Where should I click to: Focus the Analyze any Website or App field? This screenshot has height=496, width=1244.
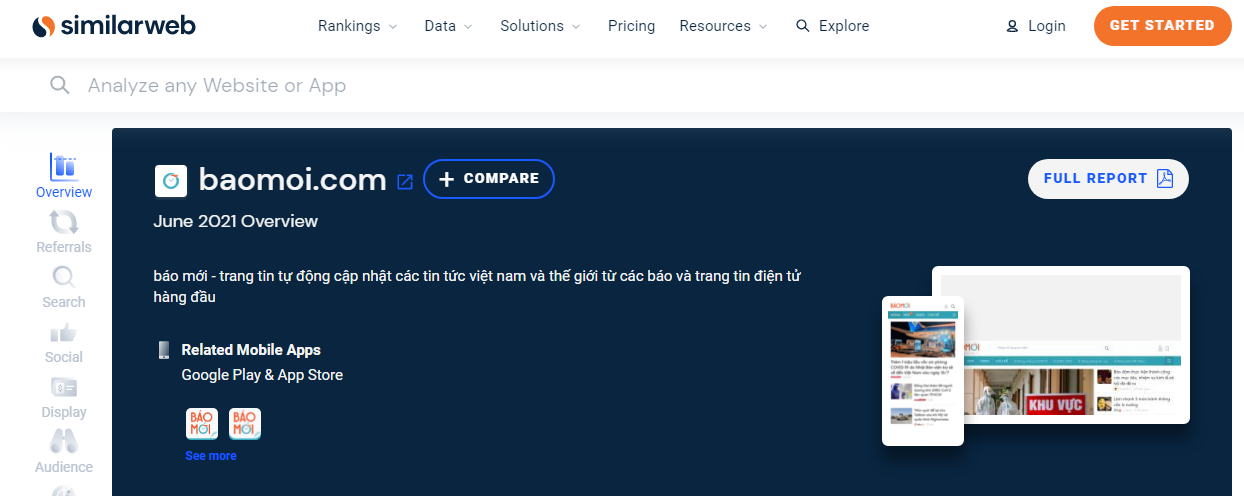pyautogui.click(x=622, y=85)
